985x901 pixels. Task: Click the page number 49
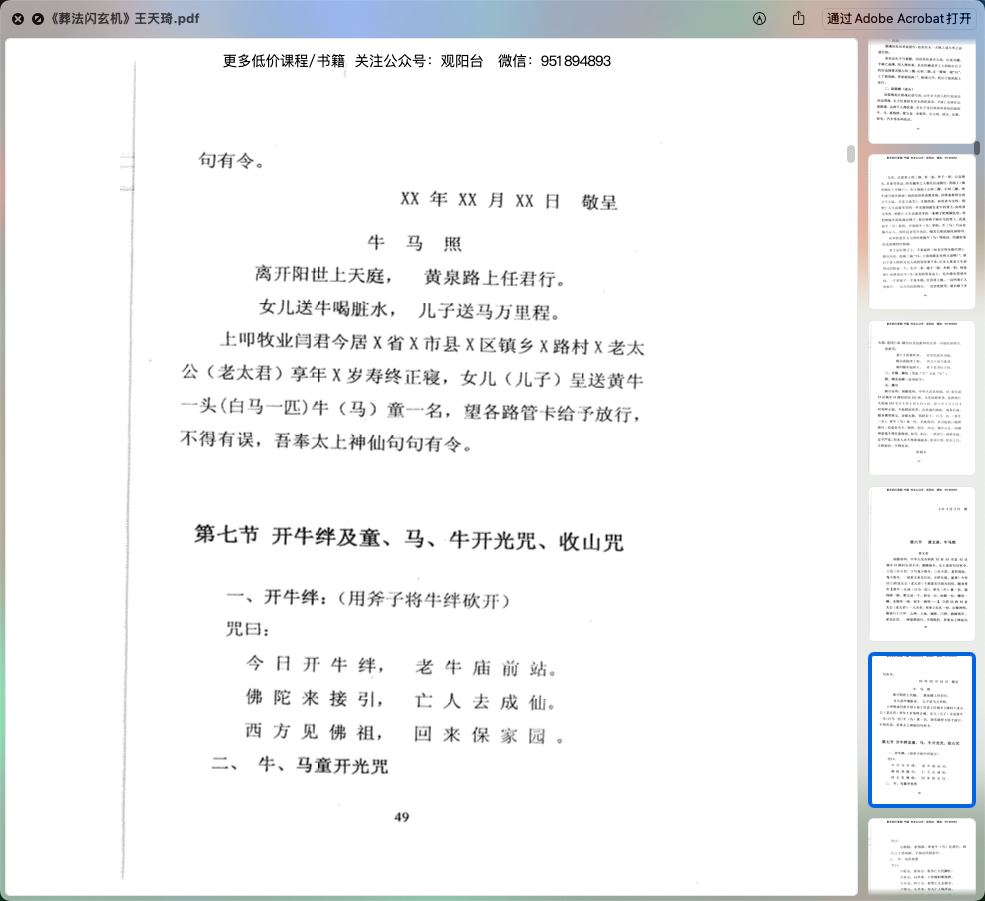(x=401, y=816)
